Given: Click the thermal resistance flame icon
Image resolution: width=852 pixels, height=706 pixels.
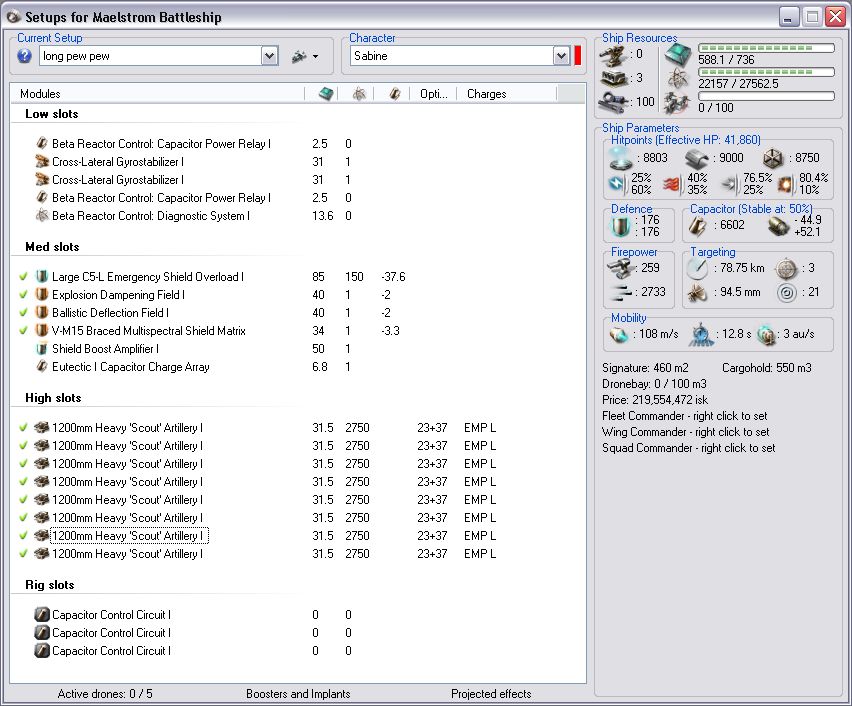Looking at the screenshot, I should tap(672, 184).
